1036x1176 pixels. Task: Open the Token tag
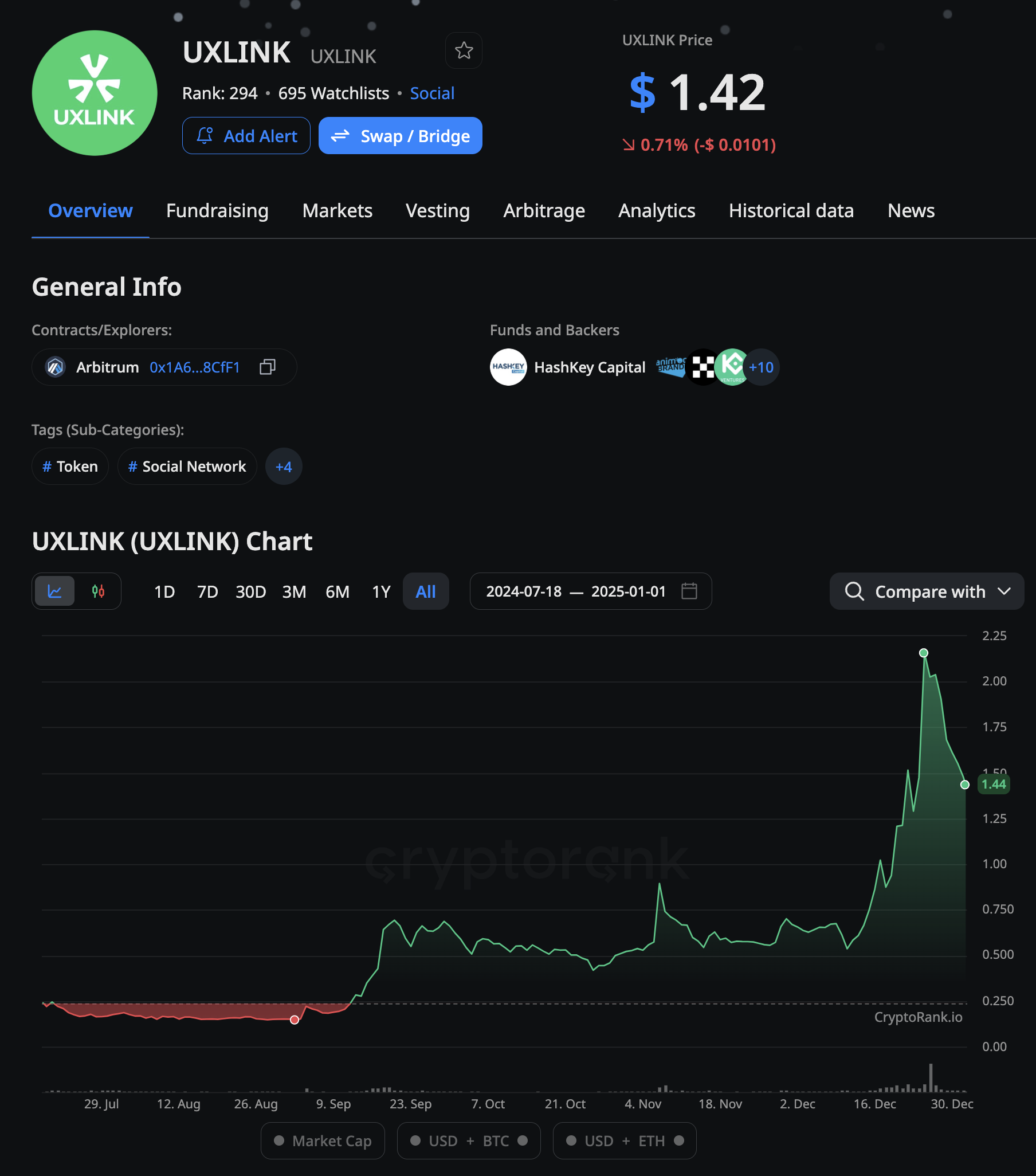click(70, 467)
